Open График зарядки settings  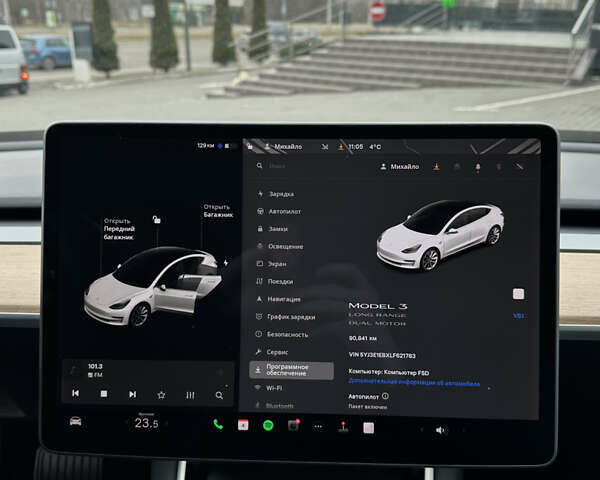[x=285, y=317]
